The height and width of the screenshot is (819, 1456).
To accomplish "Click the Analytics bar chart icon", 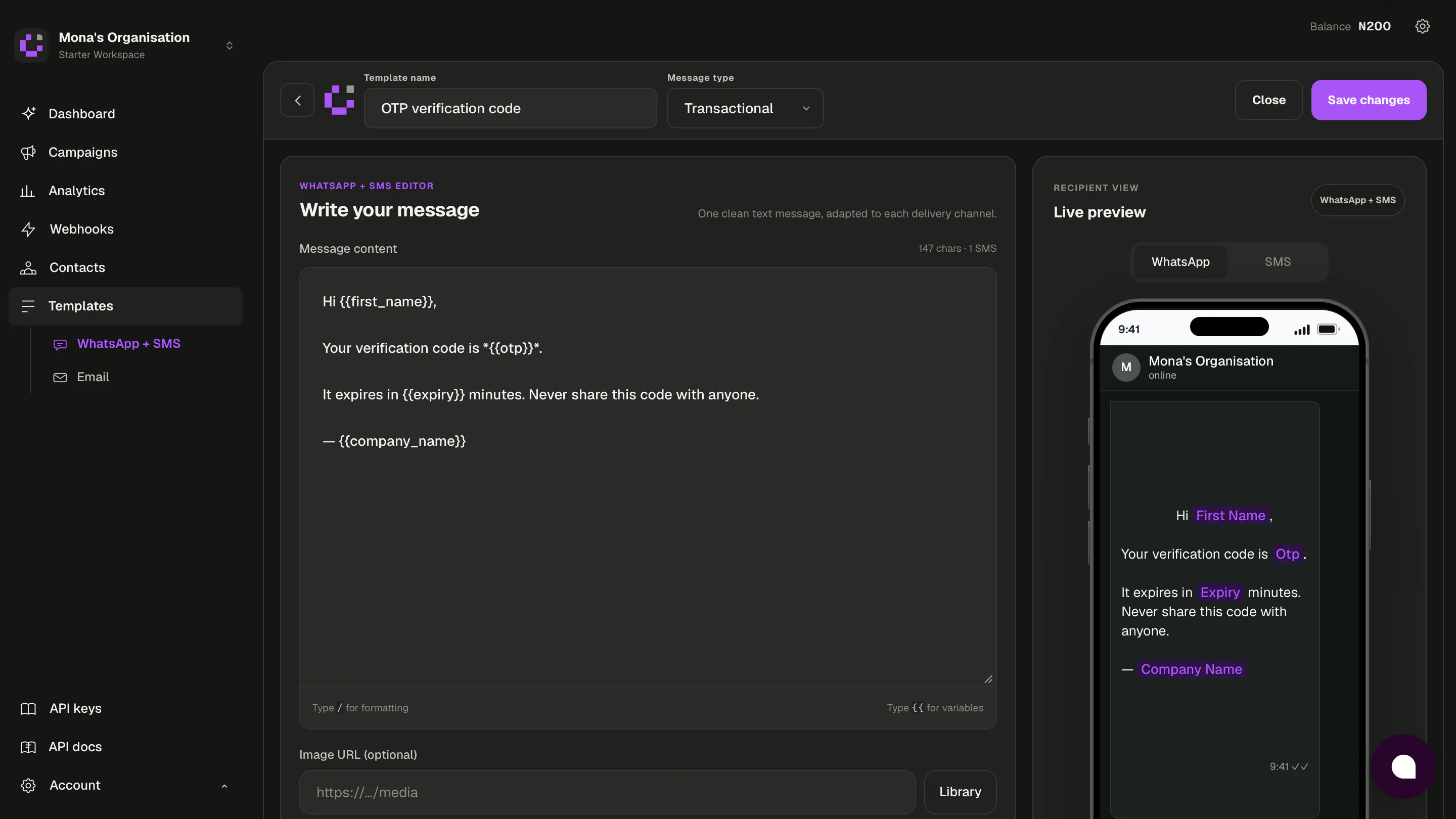I will click(x=28, y=191).
